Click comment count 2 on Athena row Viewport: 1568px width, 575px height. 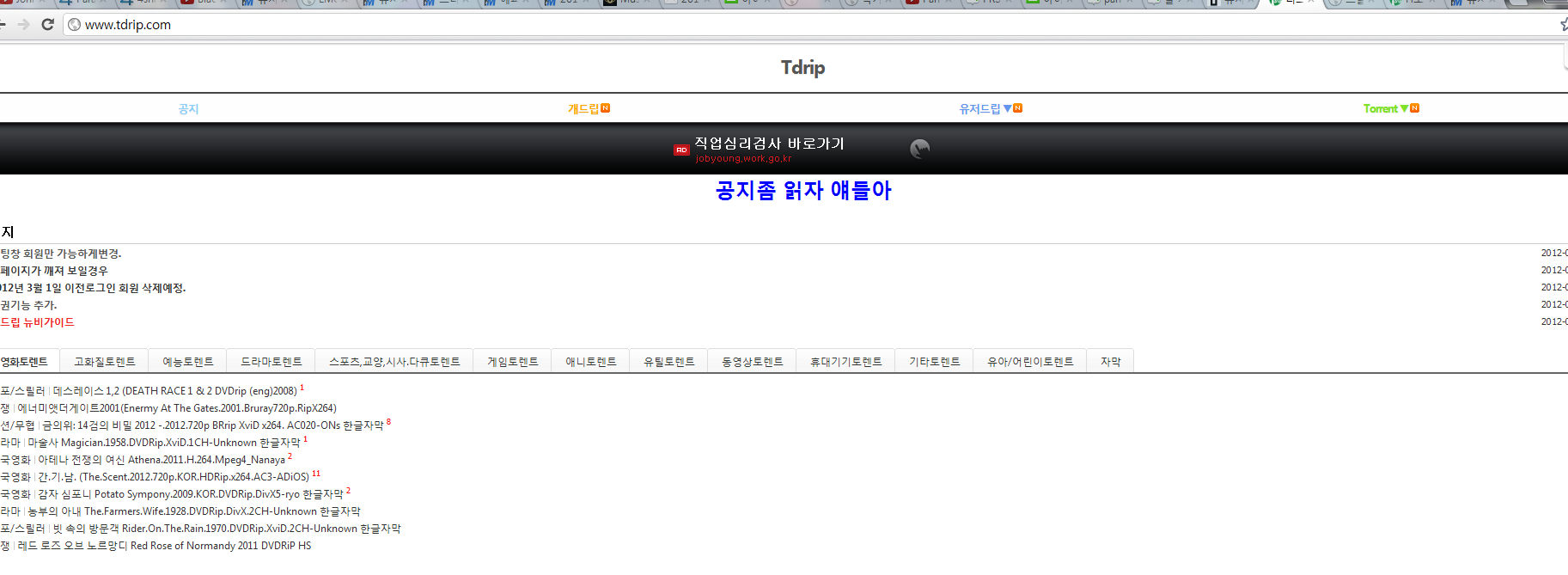[x=290, y=456]
